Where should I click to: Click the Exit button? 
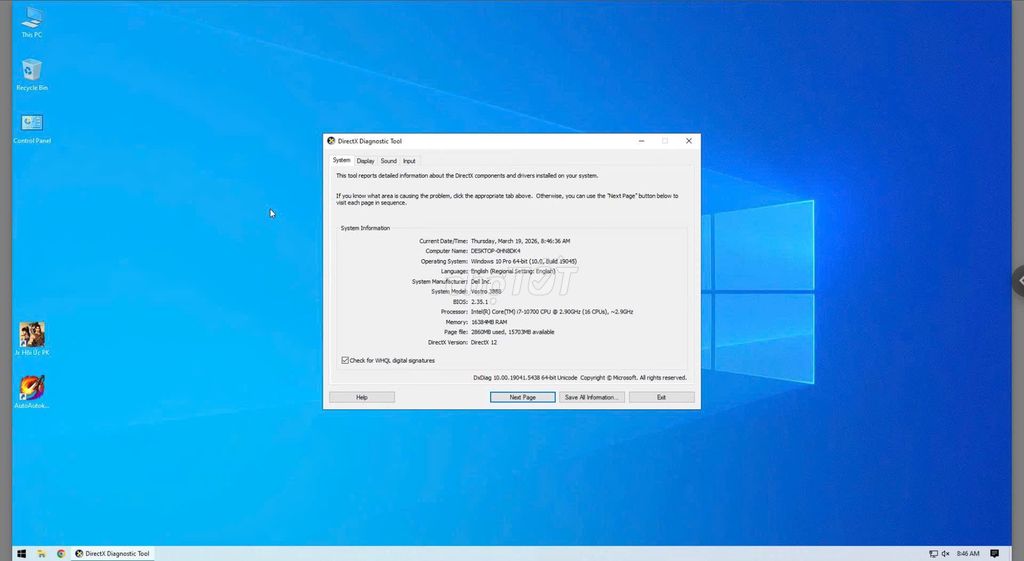click(x=662, y=397)
